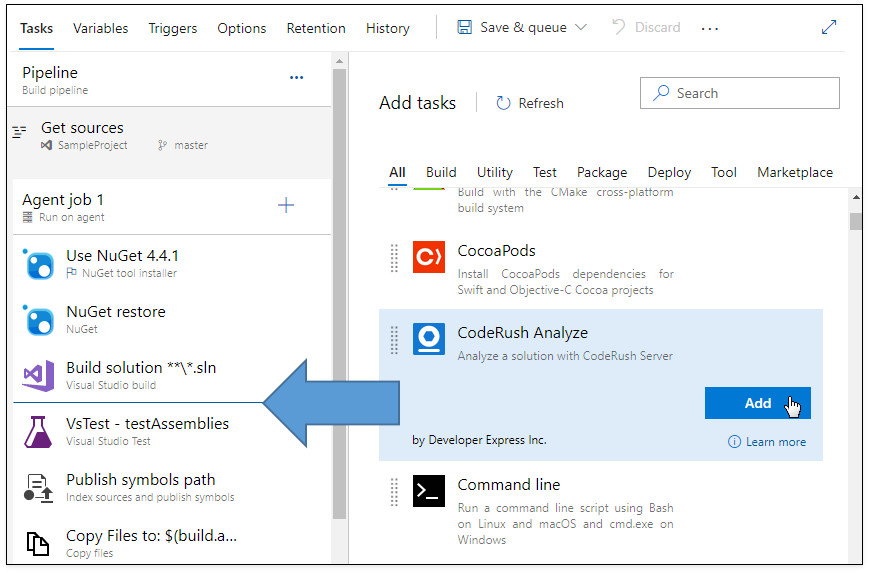Select the Tasks tab
869x573 pixels.
(x=37, y=28)
